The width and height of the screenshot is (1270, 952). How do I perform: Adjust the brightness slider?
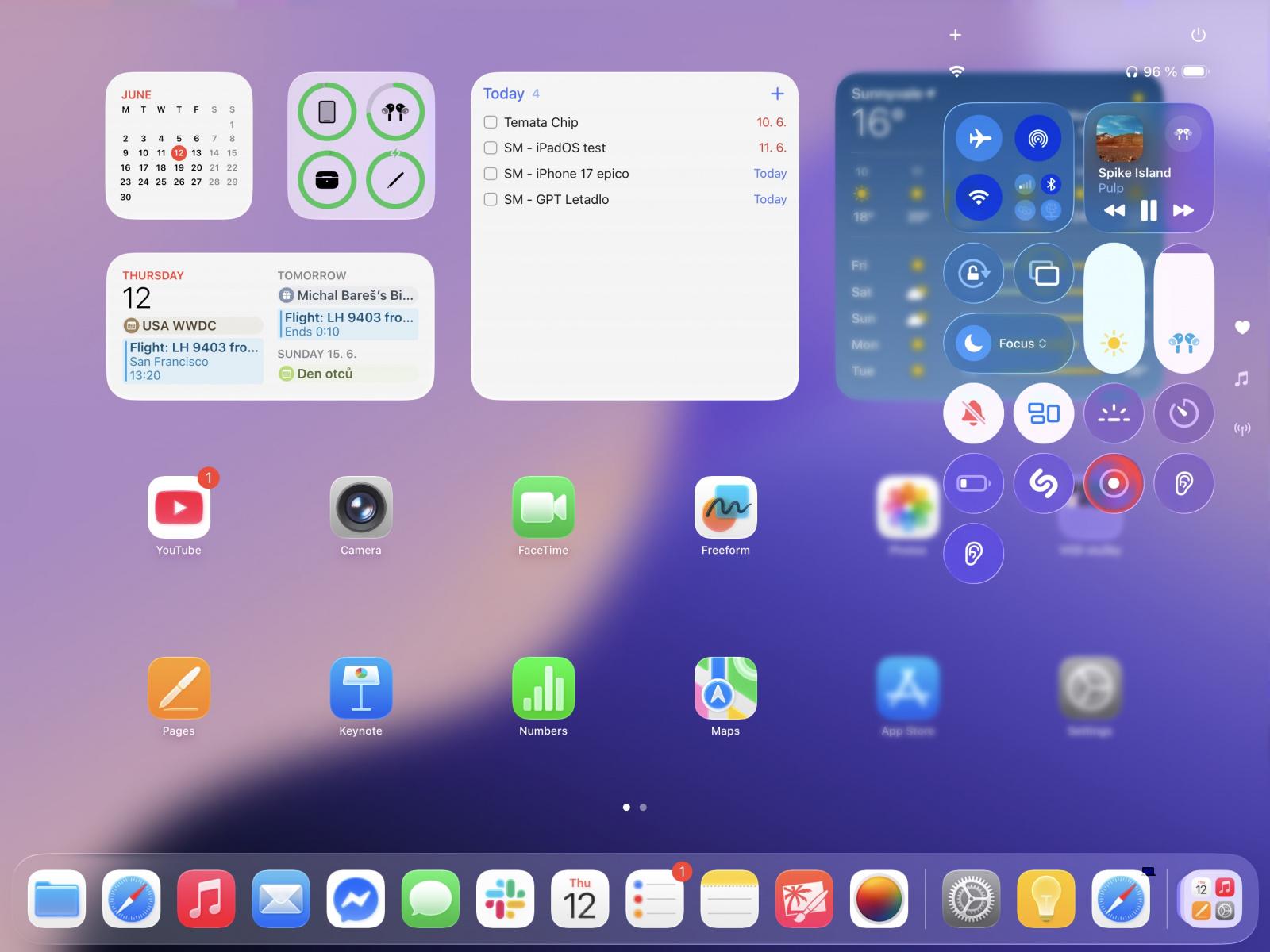tap(1114, 308)
